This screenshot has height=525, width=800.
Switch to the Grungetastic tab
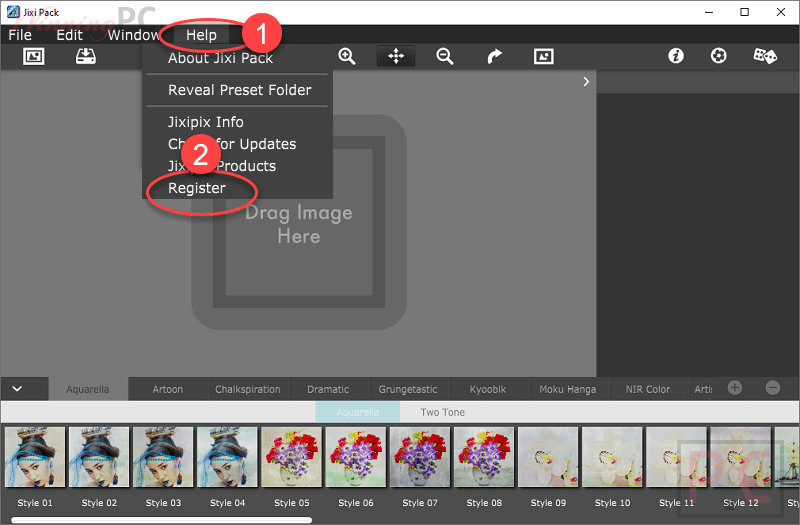408,389
